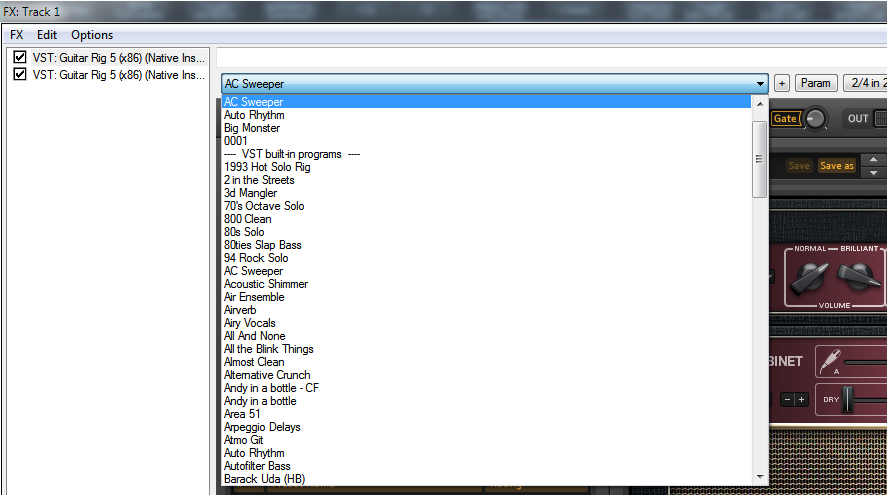887x495 pixels.
Task: Select Airy Vocals preset
Action: (486, 323)
